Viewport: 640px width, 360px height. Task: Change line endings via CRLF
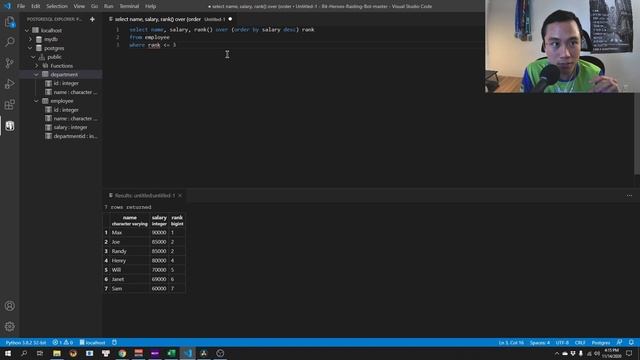point(580,342)
